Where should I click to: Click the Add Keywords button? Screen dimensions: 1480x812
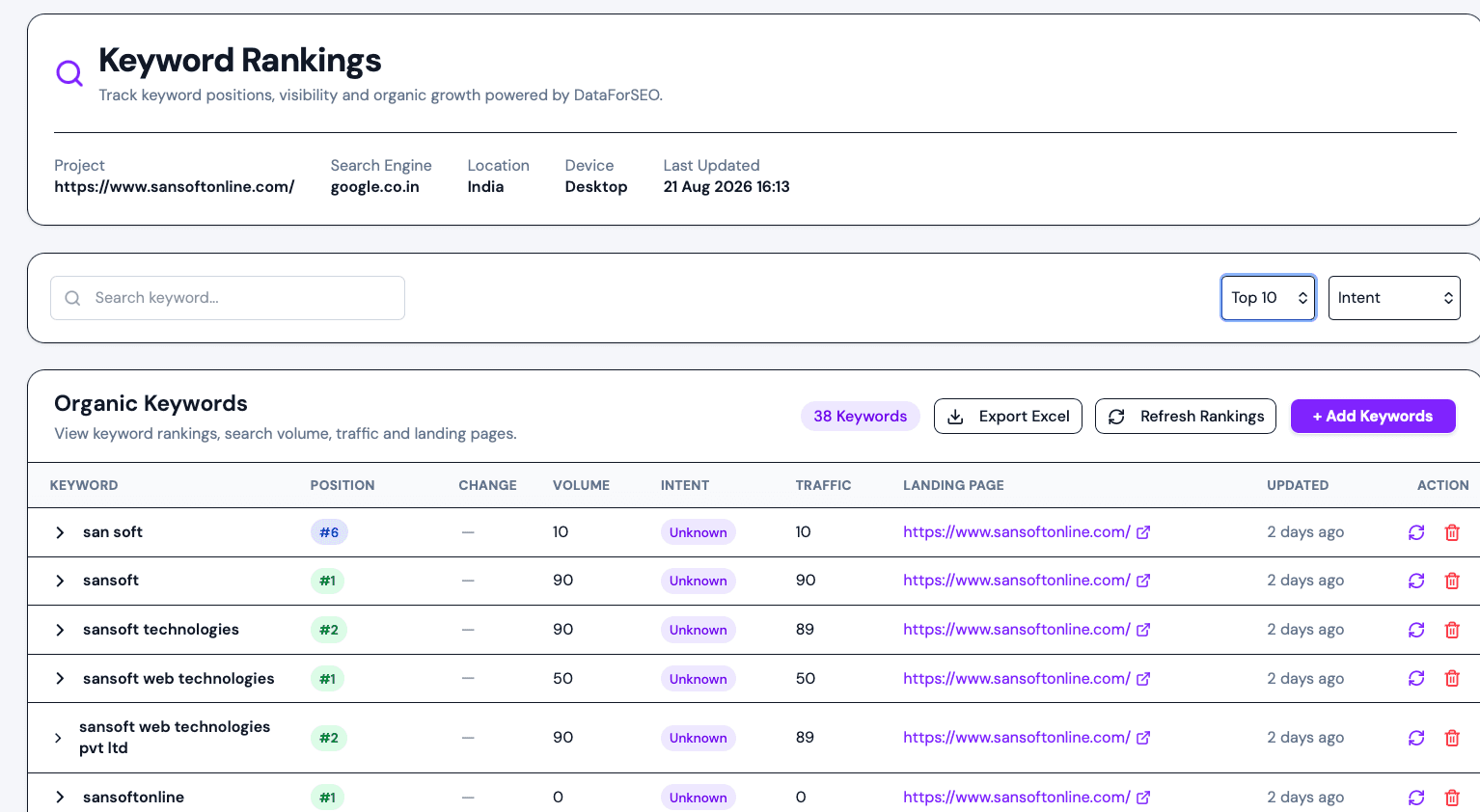[1373, 417]
